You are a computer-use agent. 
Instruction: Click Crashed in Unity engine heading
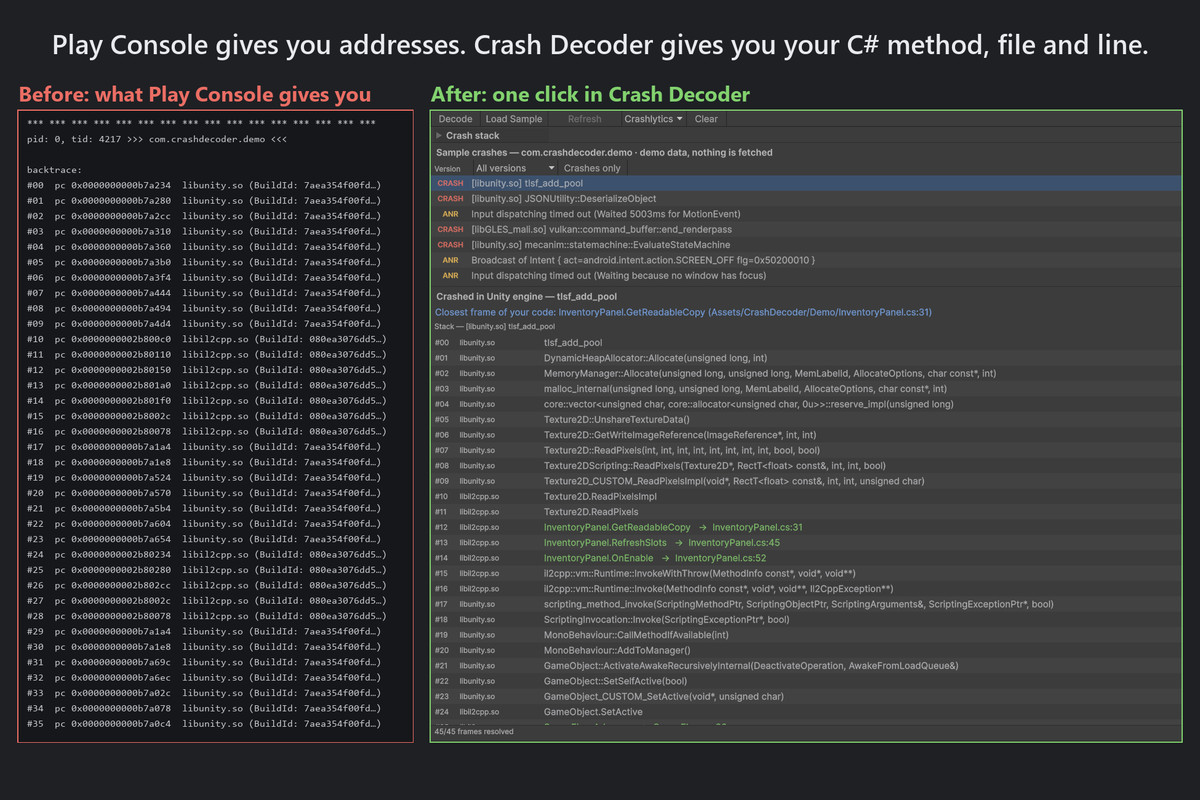(526, 297)
